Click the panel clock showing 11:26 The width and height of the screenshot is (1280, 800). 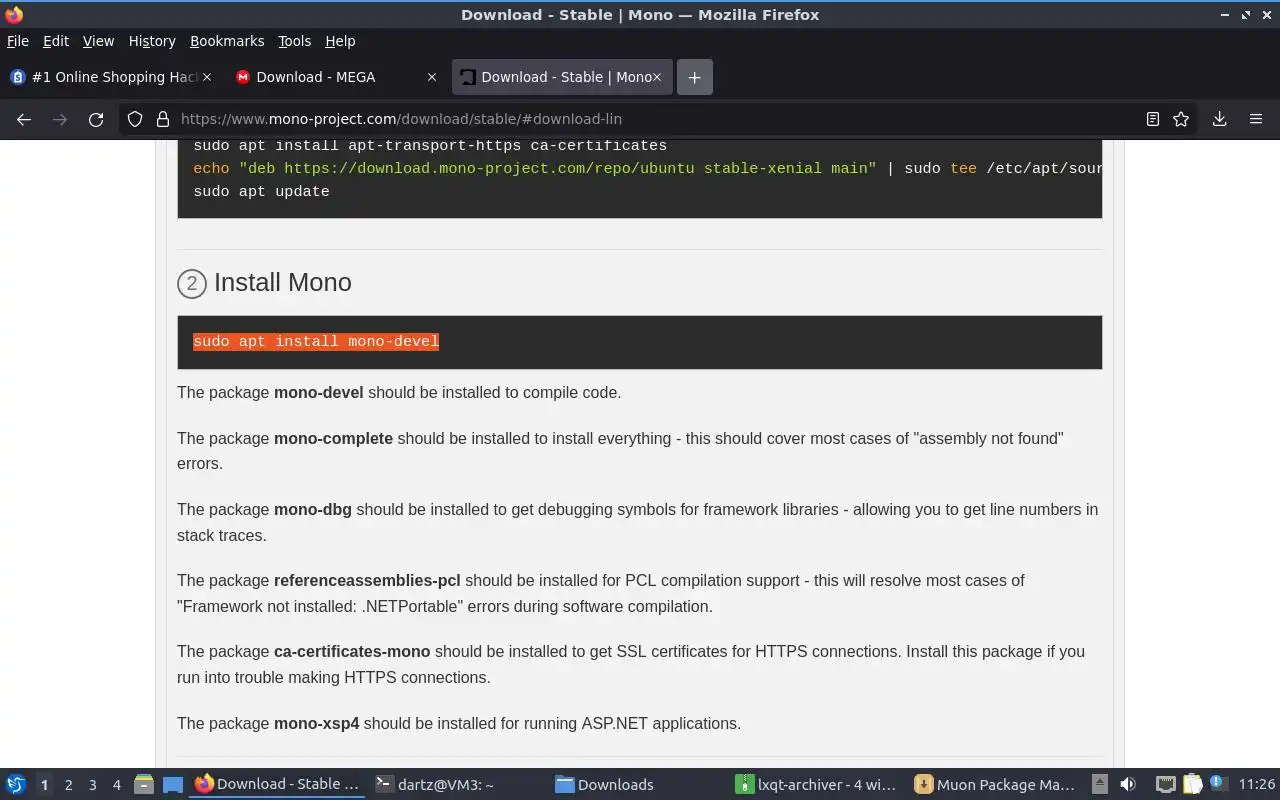pyautogui.click(x=1257, y=785)
